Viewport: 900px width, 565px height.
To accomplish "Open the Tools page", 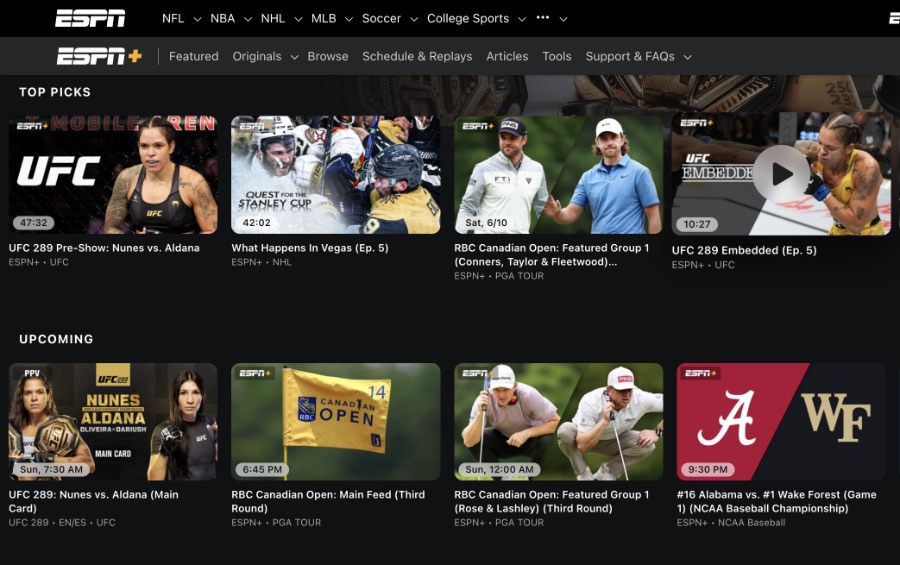I will pos(557,57).
